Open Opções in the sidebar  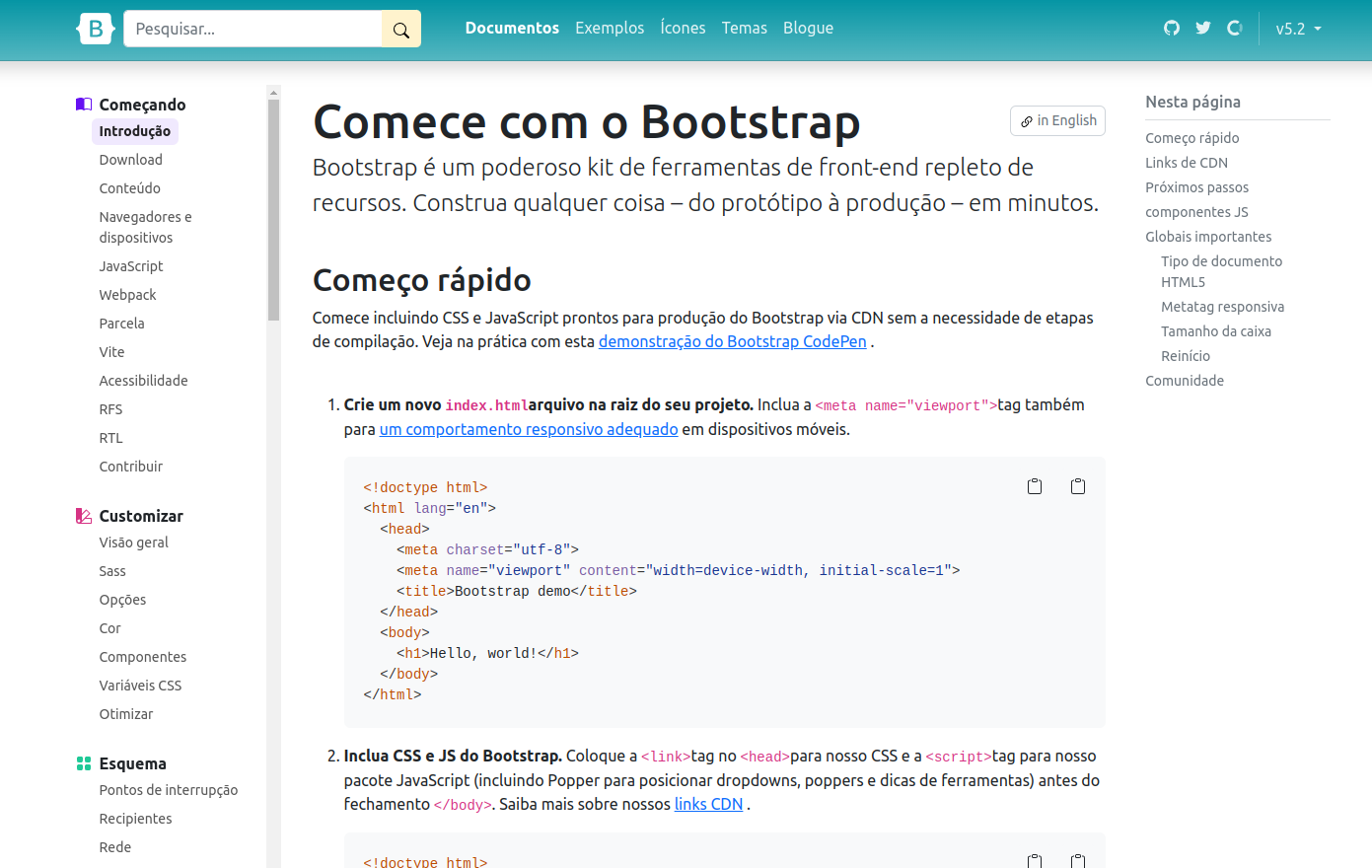[122, 600]
